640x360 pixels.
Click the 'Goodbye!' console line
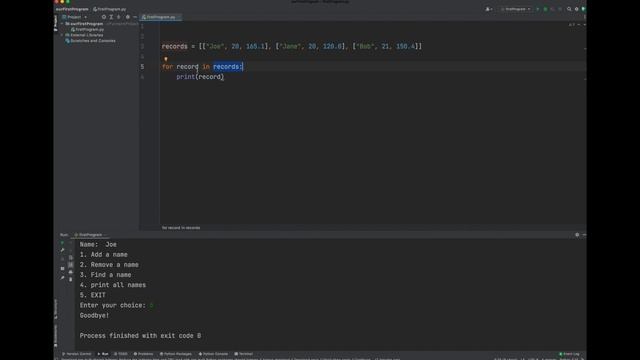pyautogui.click(x=94, y=316)
